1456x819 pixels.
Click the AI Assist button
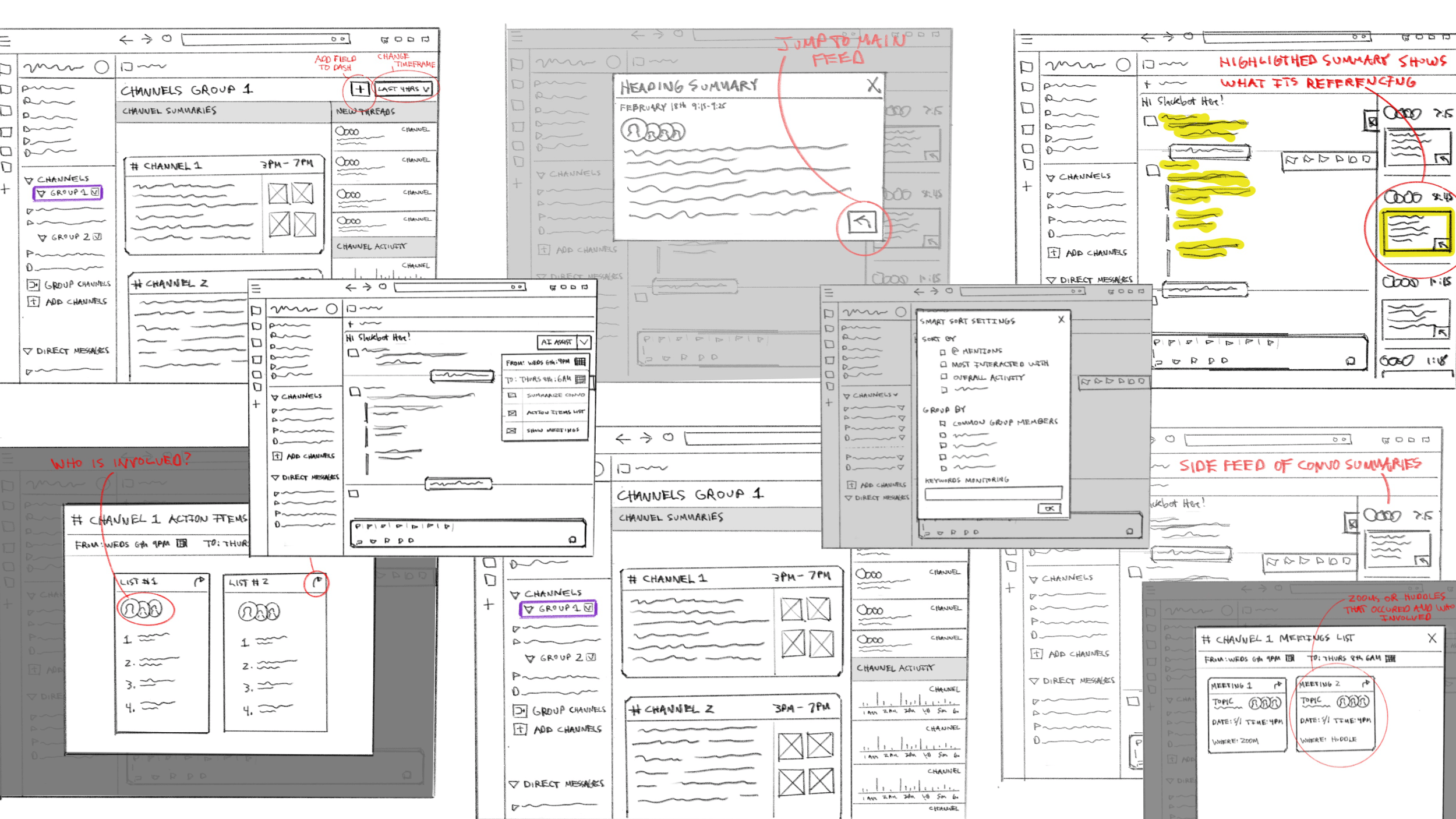point(557,342)
